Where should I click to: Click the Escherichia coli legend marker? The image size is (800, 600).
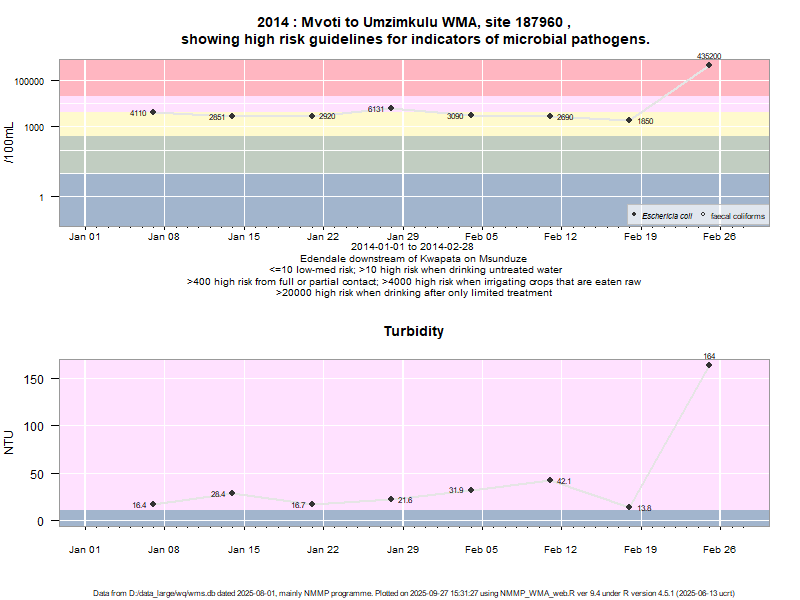[x=635, y=215]
